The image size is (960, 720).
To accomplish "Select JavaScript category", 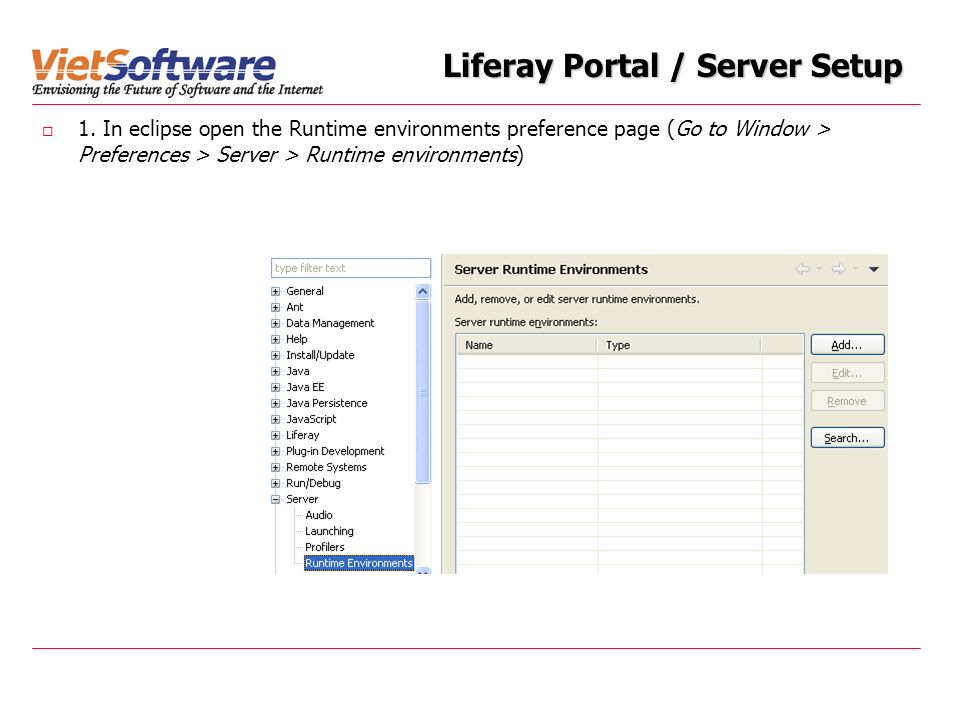I will [311, 419].
